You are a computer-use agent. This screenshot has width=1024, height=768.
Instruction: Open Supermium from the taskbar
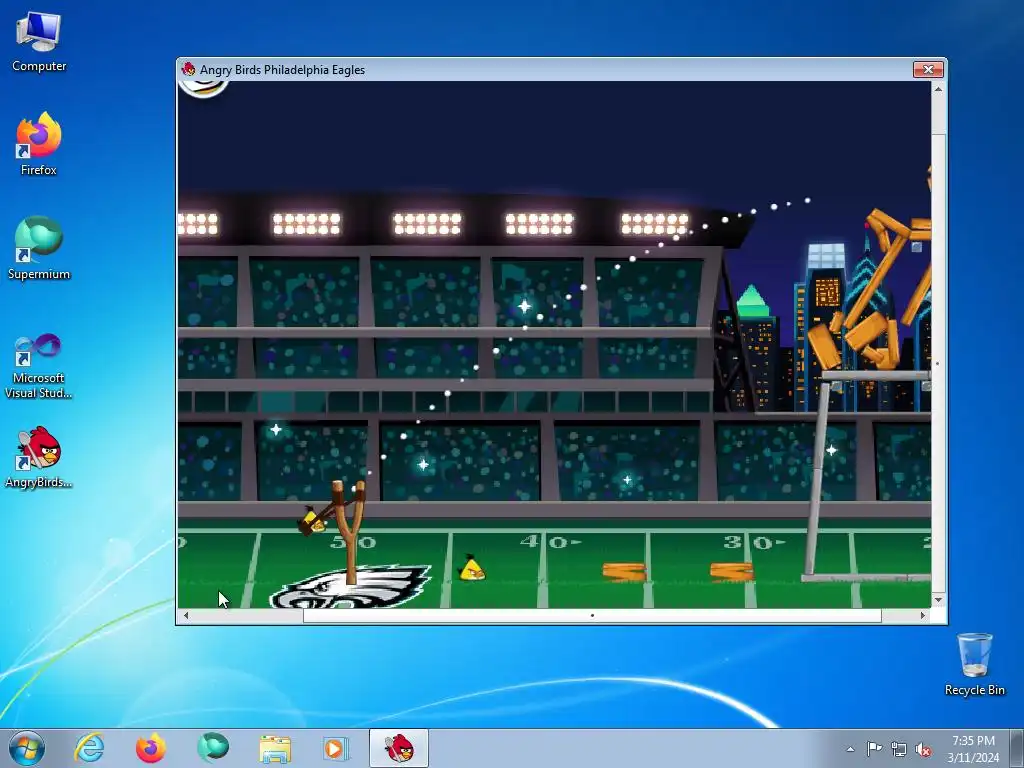pyautogui.click(x=213, y=748)
